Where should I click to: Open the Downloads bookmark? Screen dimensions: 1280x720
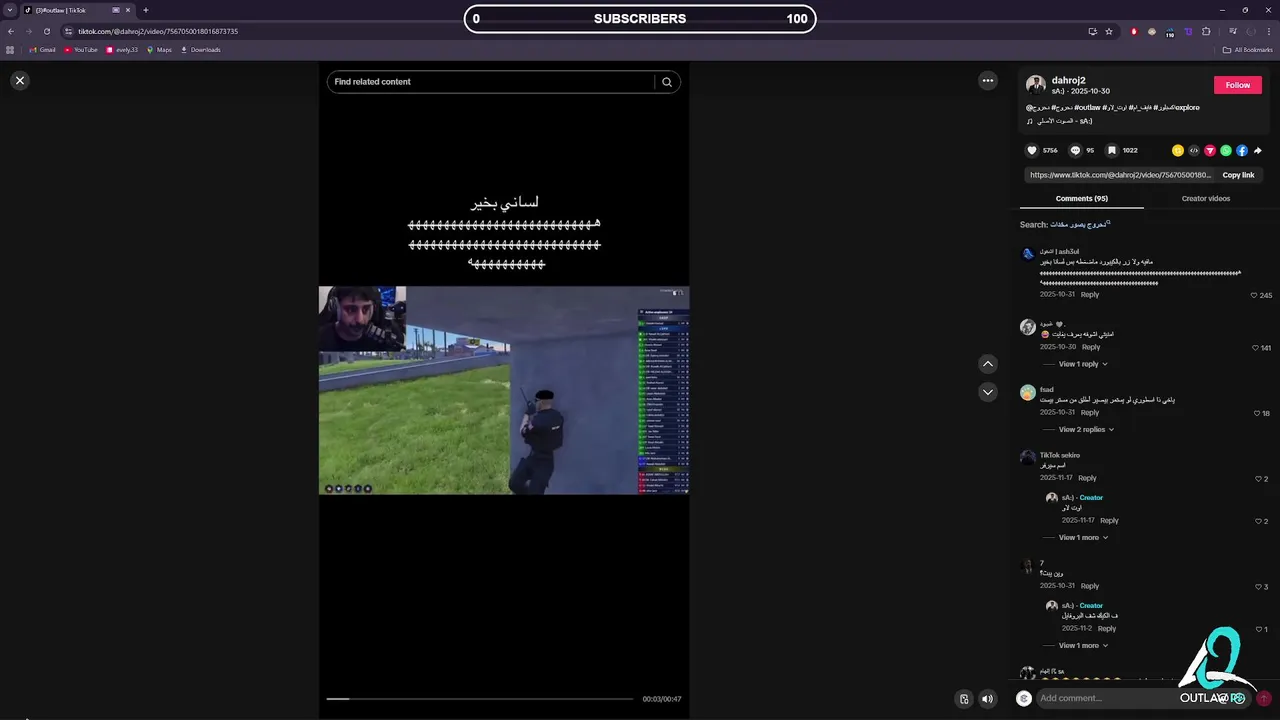coord(200,50)
